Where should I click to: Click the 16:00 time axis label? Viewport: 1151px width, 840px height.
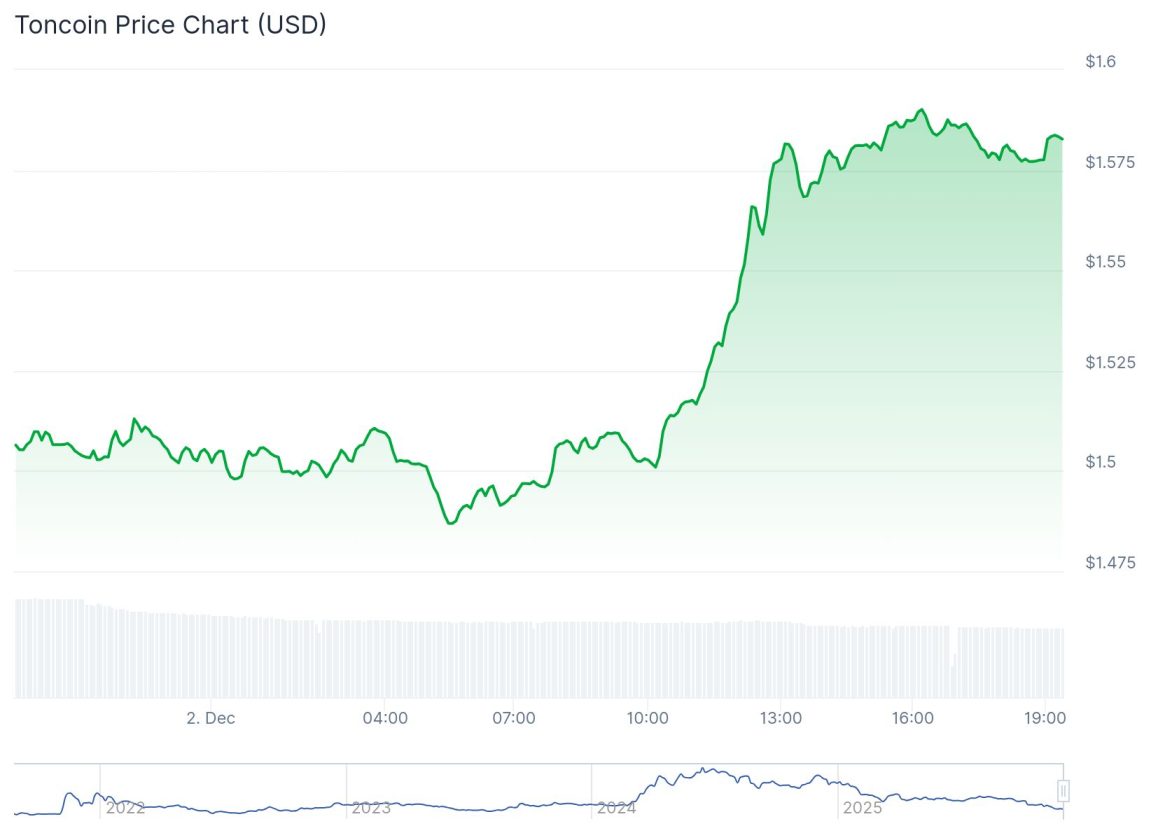coord(913,718)
